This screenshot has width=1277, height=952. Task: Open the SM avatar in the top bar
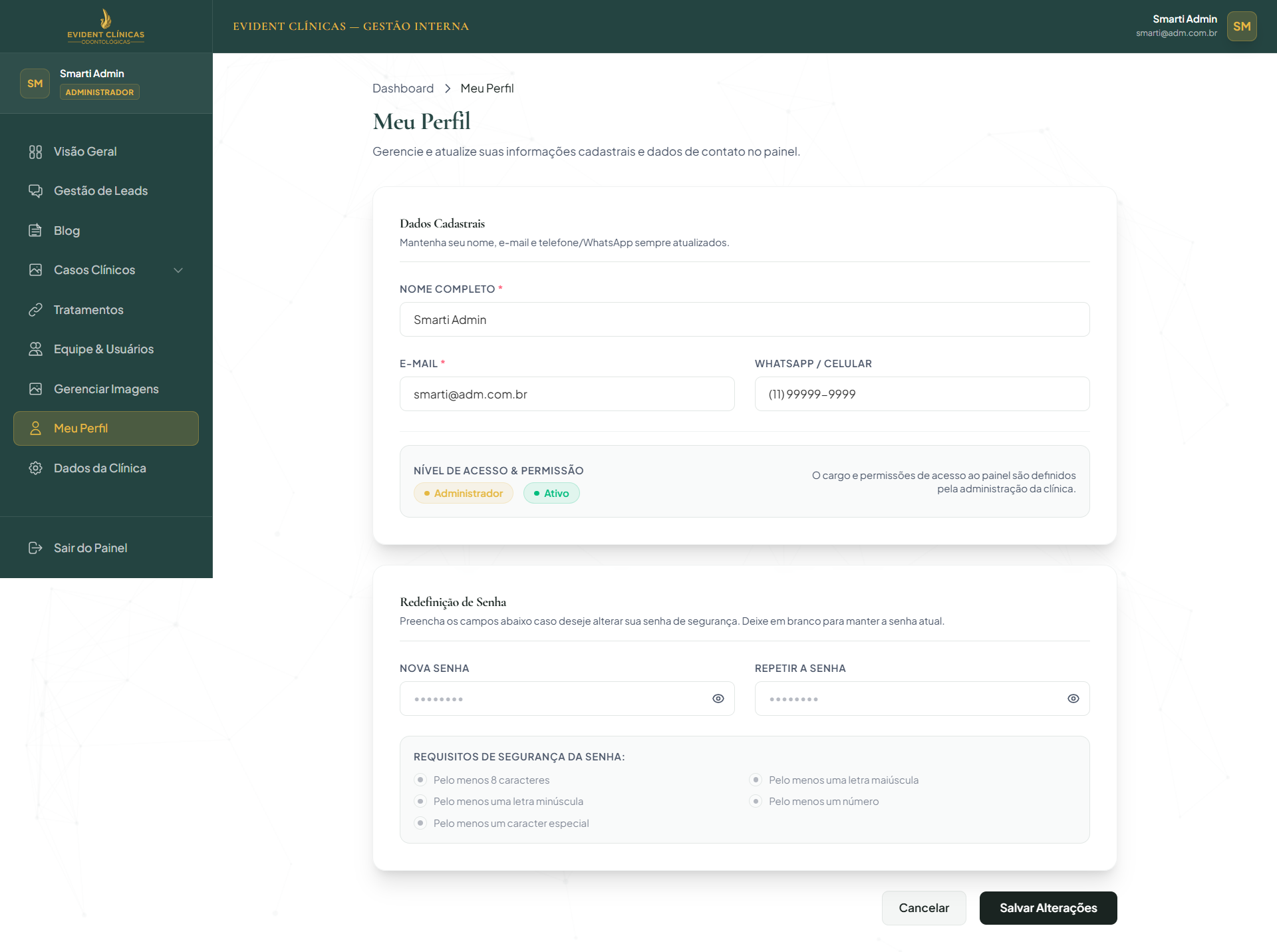point(1242,27)
